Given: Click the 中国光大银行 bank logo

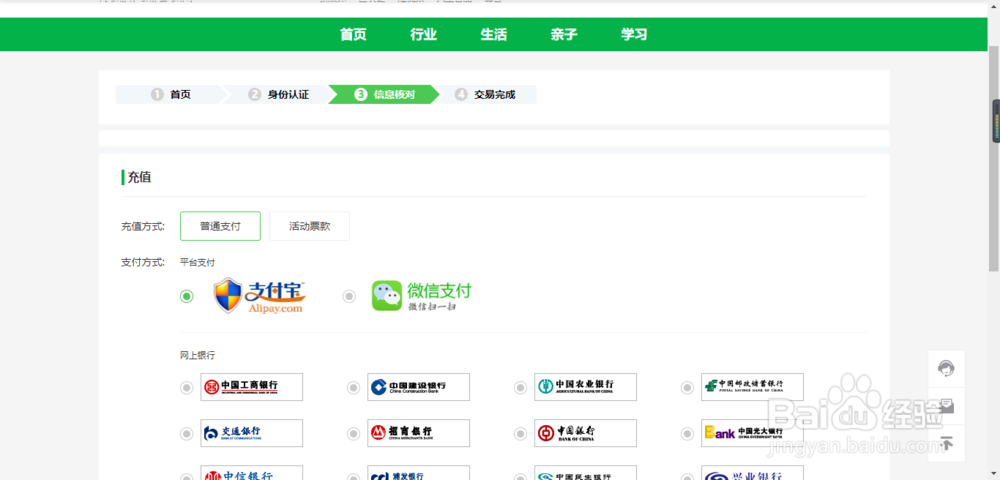Looking at the screenshot, I should (753, 433).
